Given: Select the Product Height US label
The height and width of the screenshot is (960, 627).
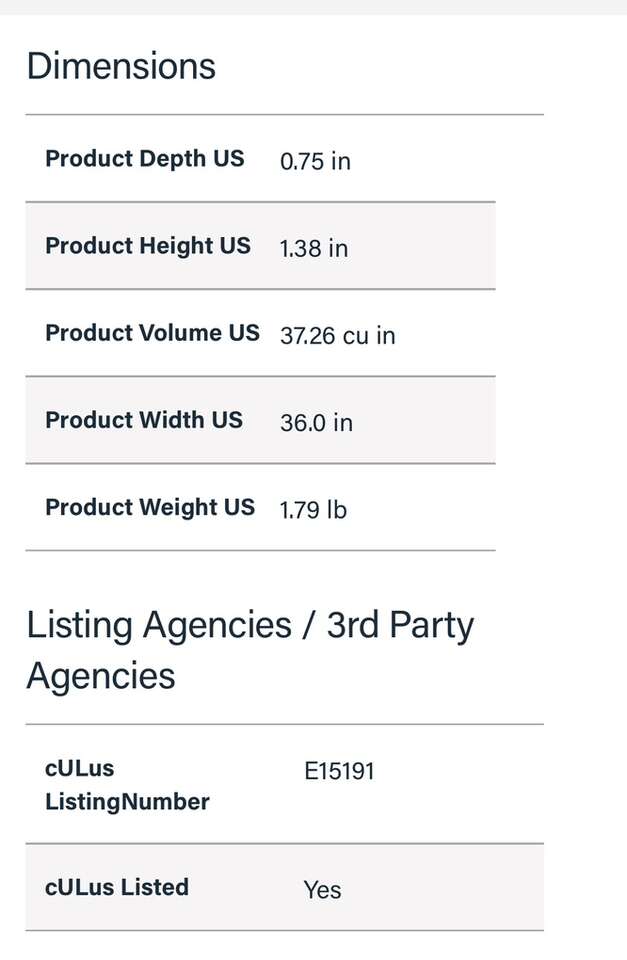Looking at the screenshot, I should pyautogui.click(x=148, y=246).
